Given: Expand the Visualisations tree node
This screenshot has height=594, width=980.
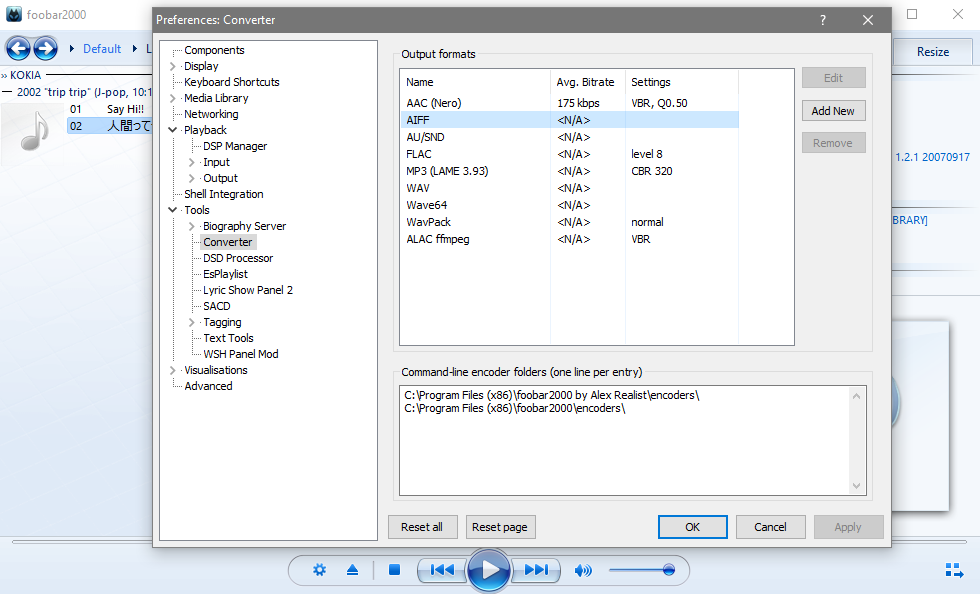Looking at the screenshot, I should (173, 370).
